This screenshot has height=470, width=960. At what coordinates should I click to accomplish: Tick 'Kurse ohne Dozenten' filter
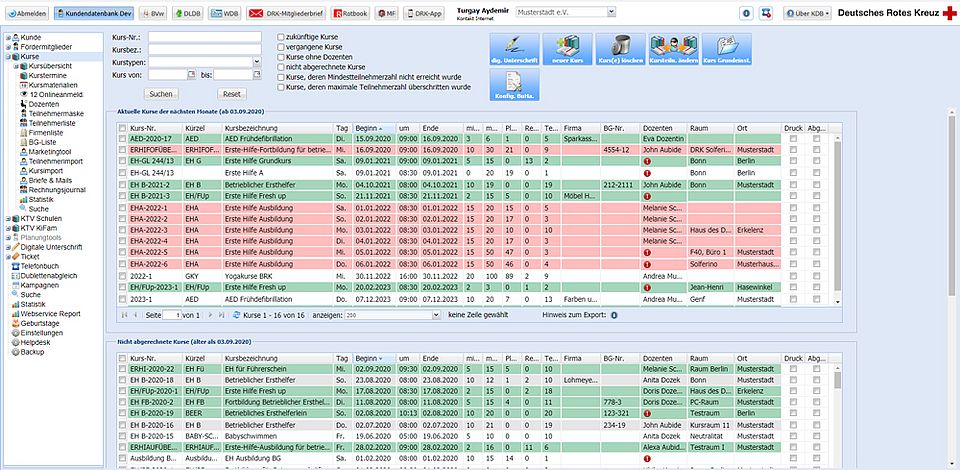(x=281, y=57)
